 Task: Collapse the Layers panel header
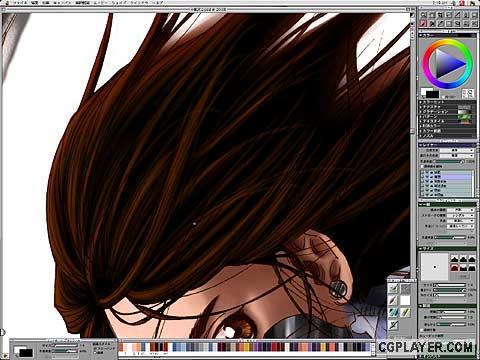(x=448, y=145)
